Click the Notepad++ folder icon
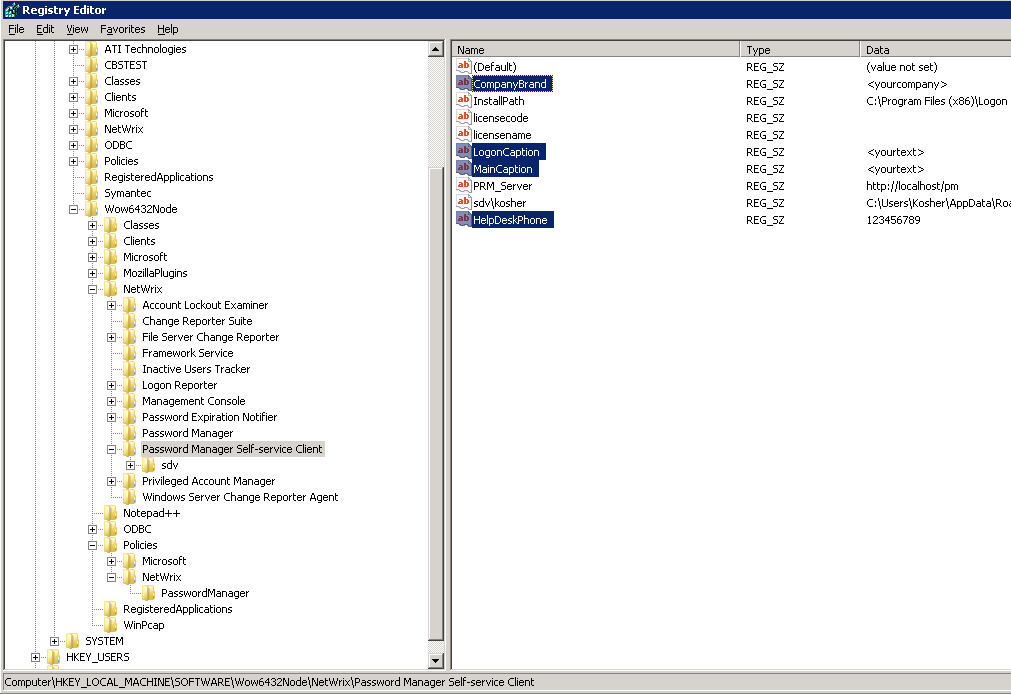Screen dimensions: 1011x694 coord(111,513)
